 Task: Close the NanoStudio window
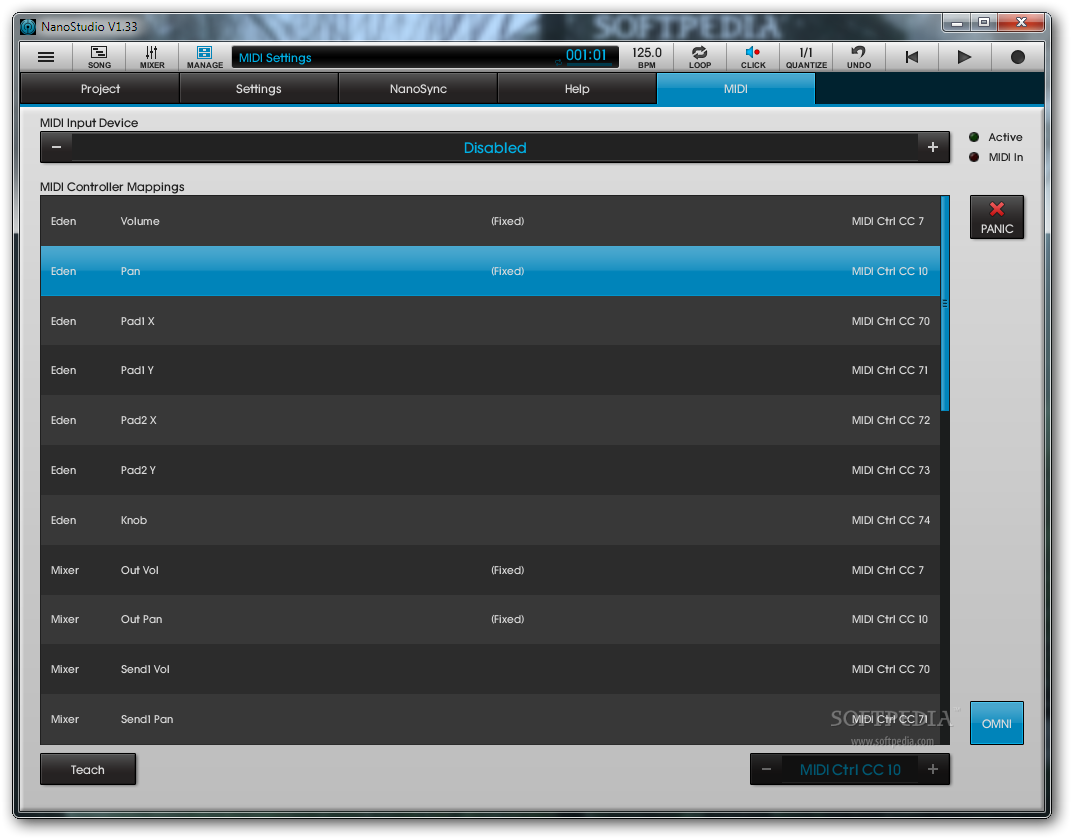pyautogui.click(x=1021, y=23)
